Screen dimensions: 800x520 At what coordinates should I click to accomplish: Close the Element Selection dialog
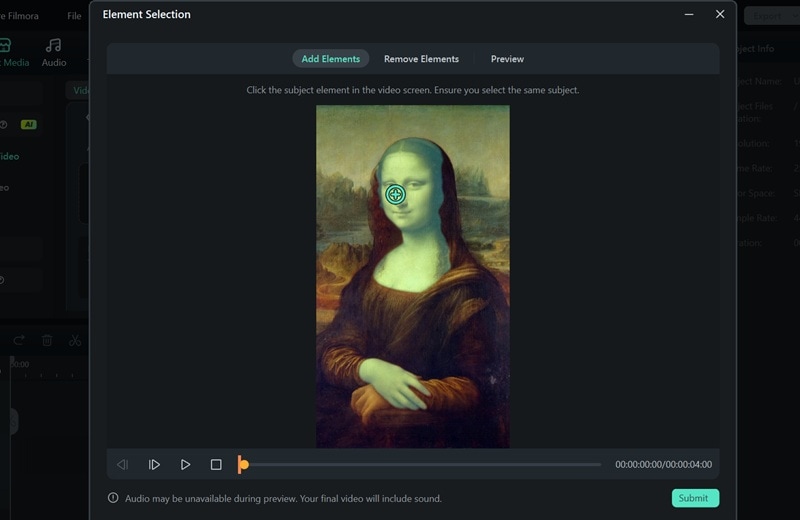[x=720, y=14]
